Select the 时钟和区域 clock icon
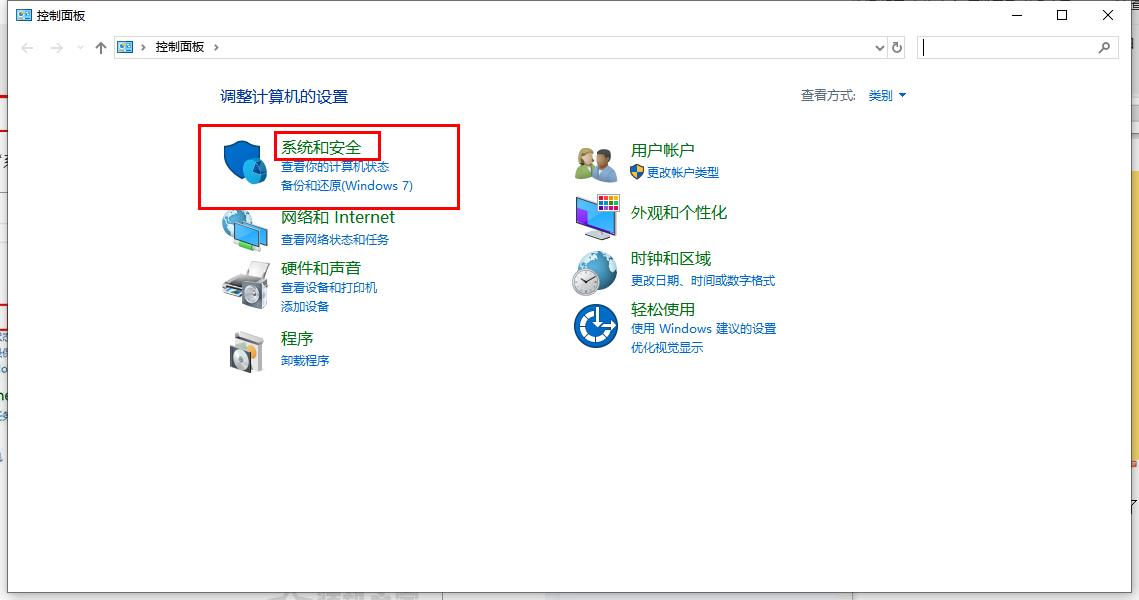Screen dimensions: 1139x600 pos(594,272)
